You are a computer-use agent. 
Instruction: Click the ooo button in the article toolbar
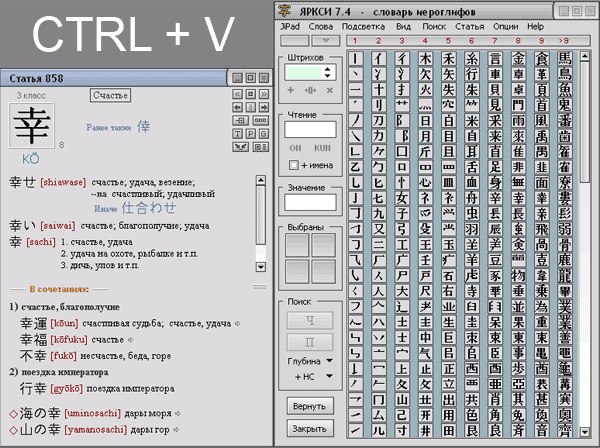click(x=260, y=120)
